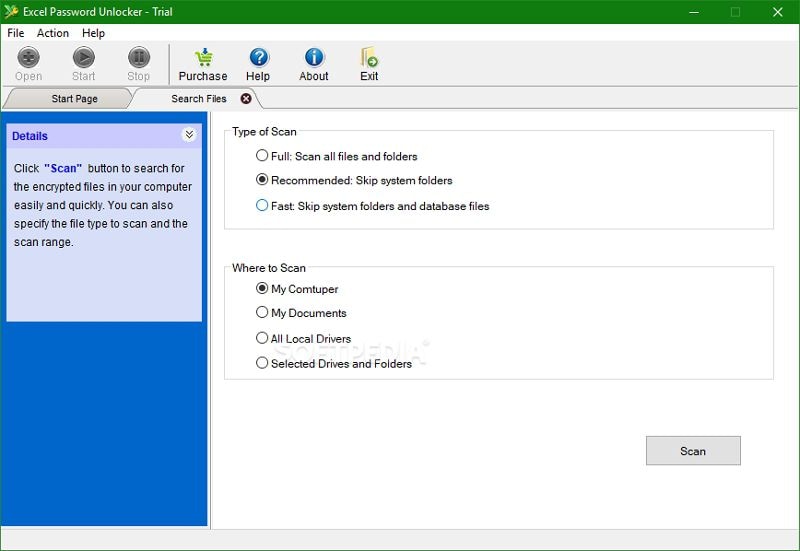Open the Purchase shopping cart icon

coord(204,57)
